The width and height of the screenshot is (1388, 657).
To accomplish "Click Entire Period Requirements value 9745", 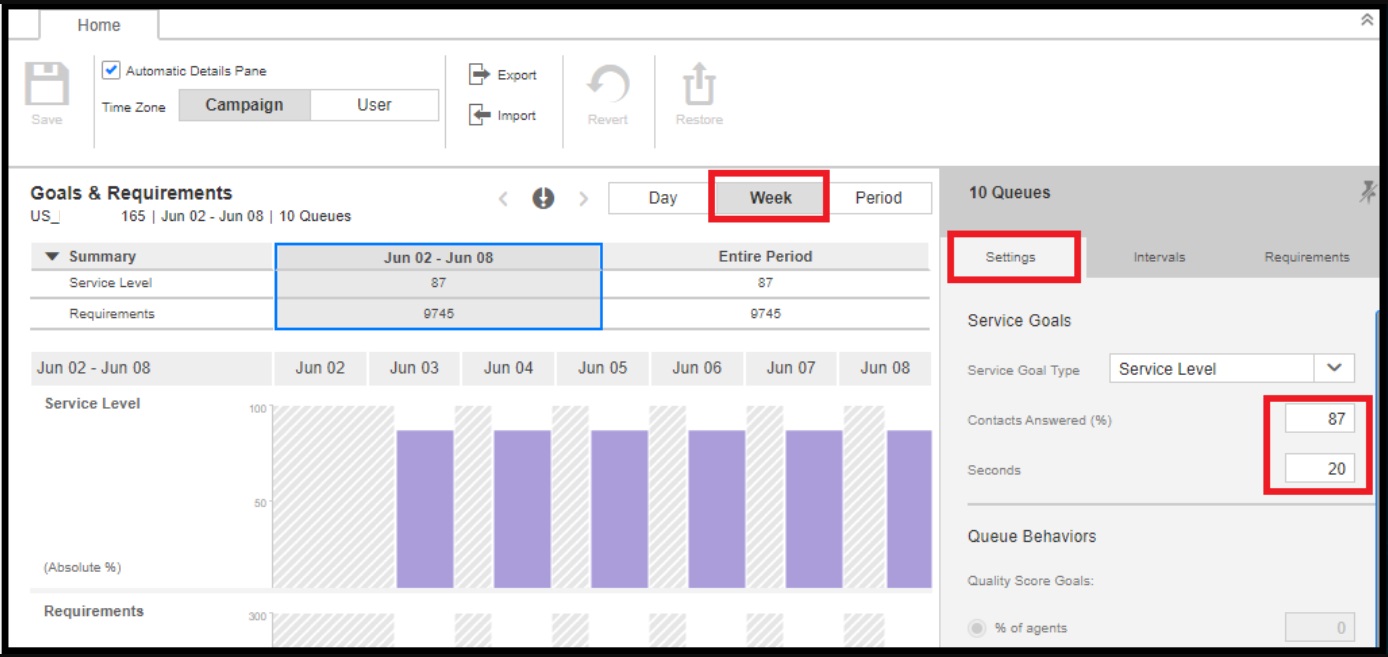I will click(x=765, y=314).
